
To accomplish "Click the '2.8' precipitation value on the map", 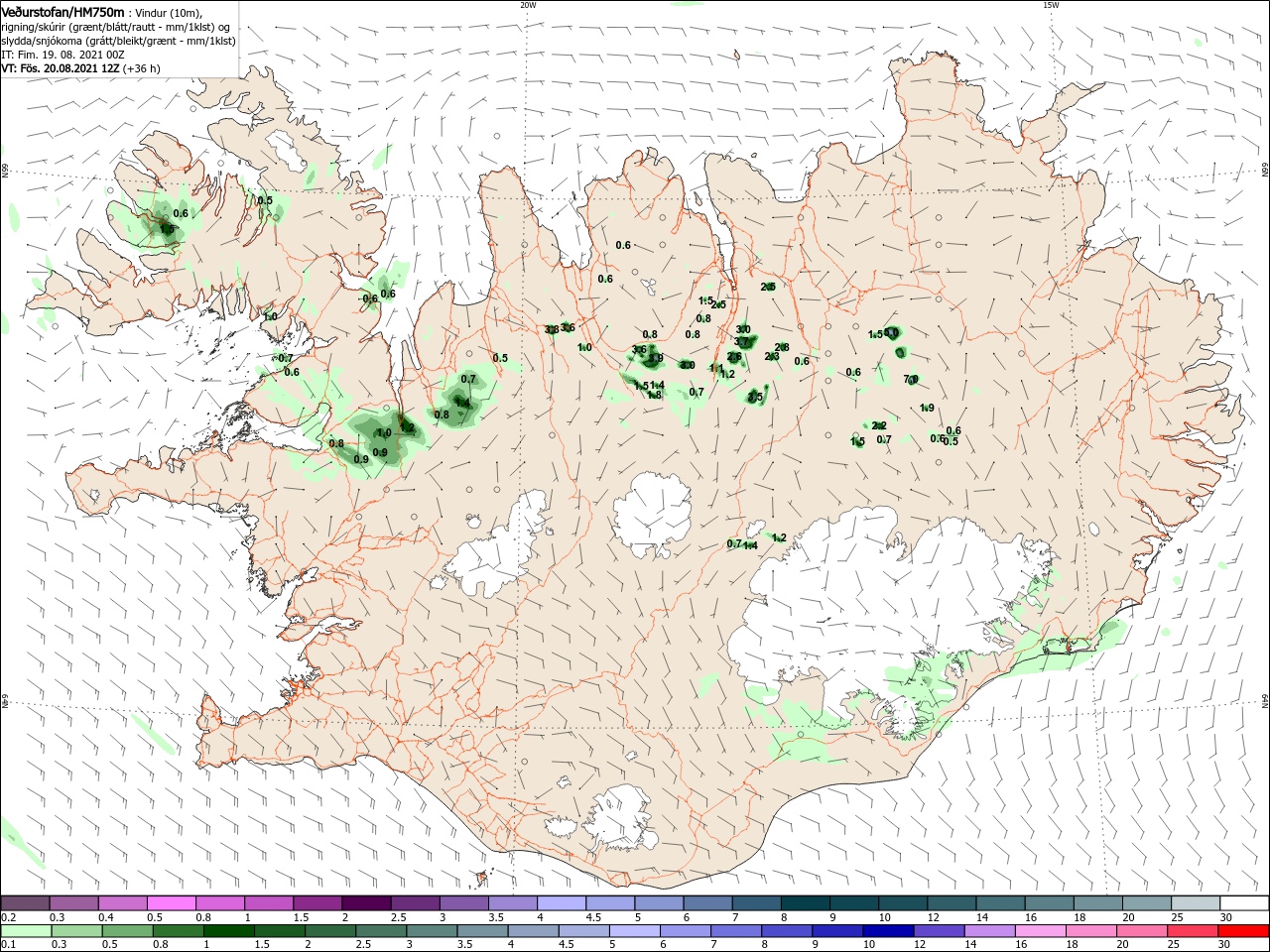I will pyautogui.click(x=782, y=347).
